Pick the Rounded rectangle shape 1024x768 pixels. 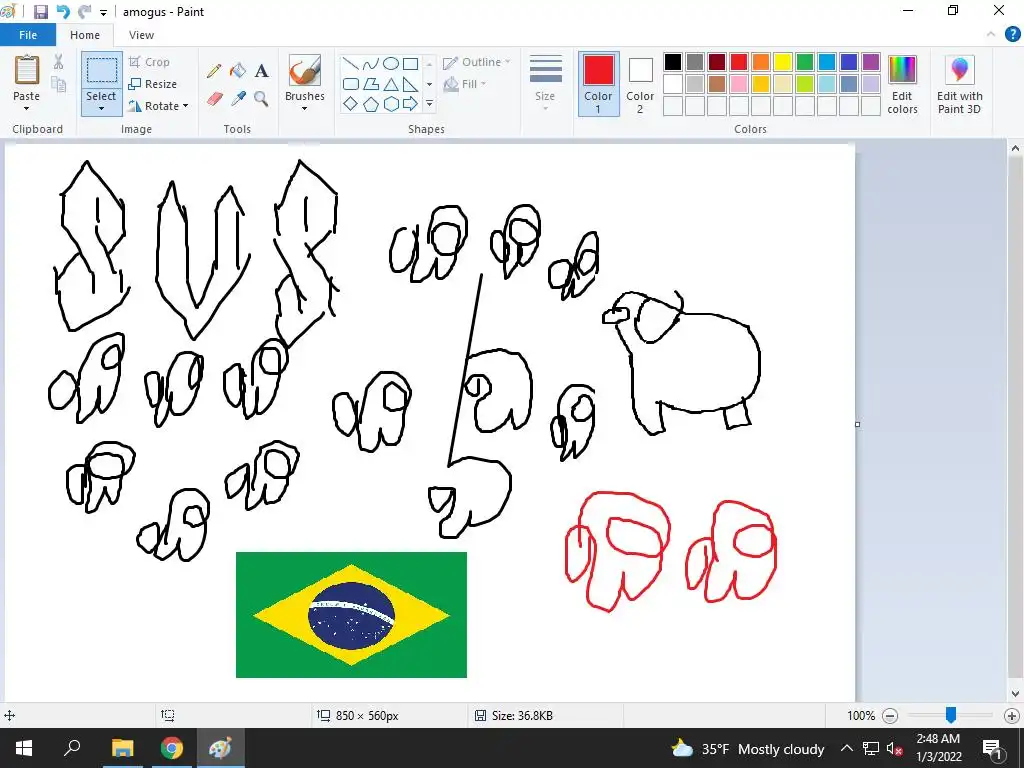pos(351,84)
